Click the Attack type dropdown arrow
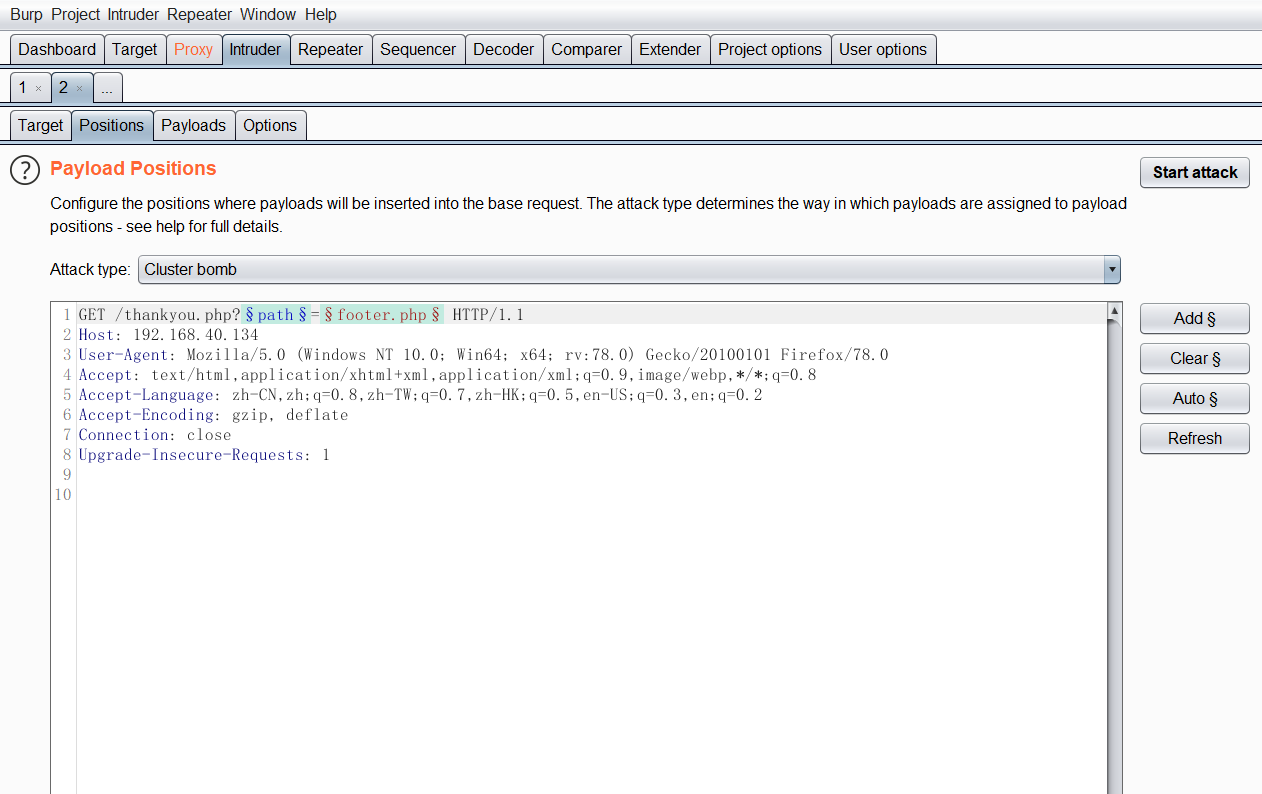The image size is (1262, 794). tap(1112, 270)
